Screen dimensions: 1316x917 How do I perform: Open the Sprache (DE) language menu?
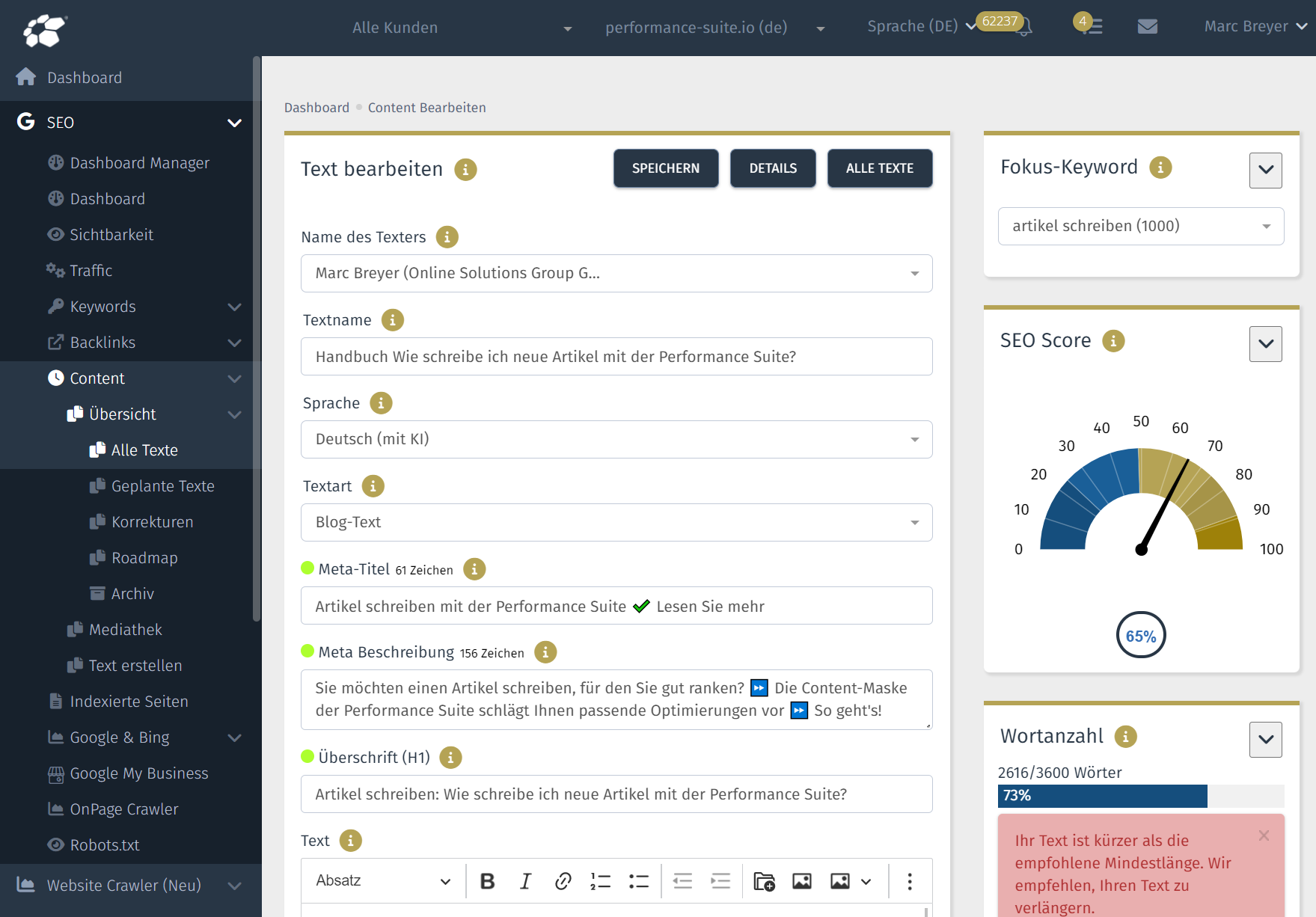922,26
